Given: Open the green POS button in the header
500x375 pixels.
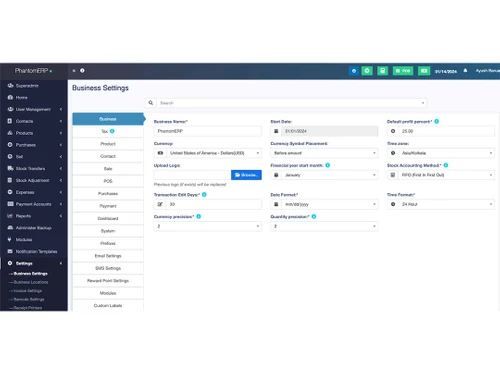Looking at the screenshot, I should pos(403,71).
